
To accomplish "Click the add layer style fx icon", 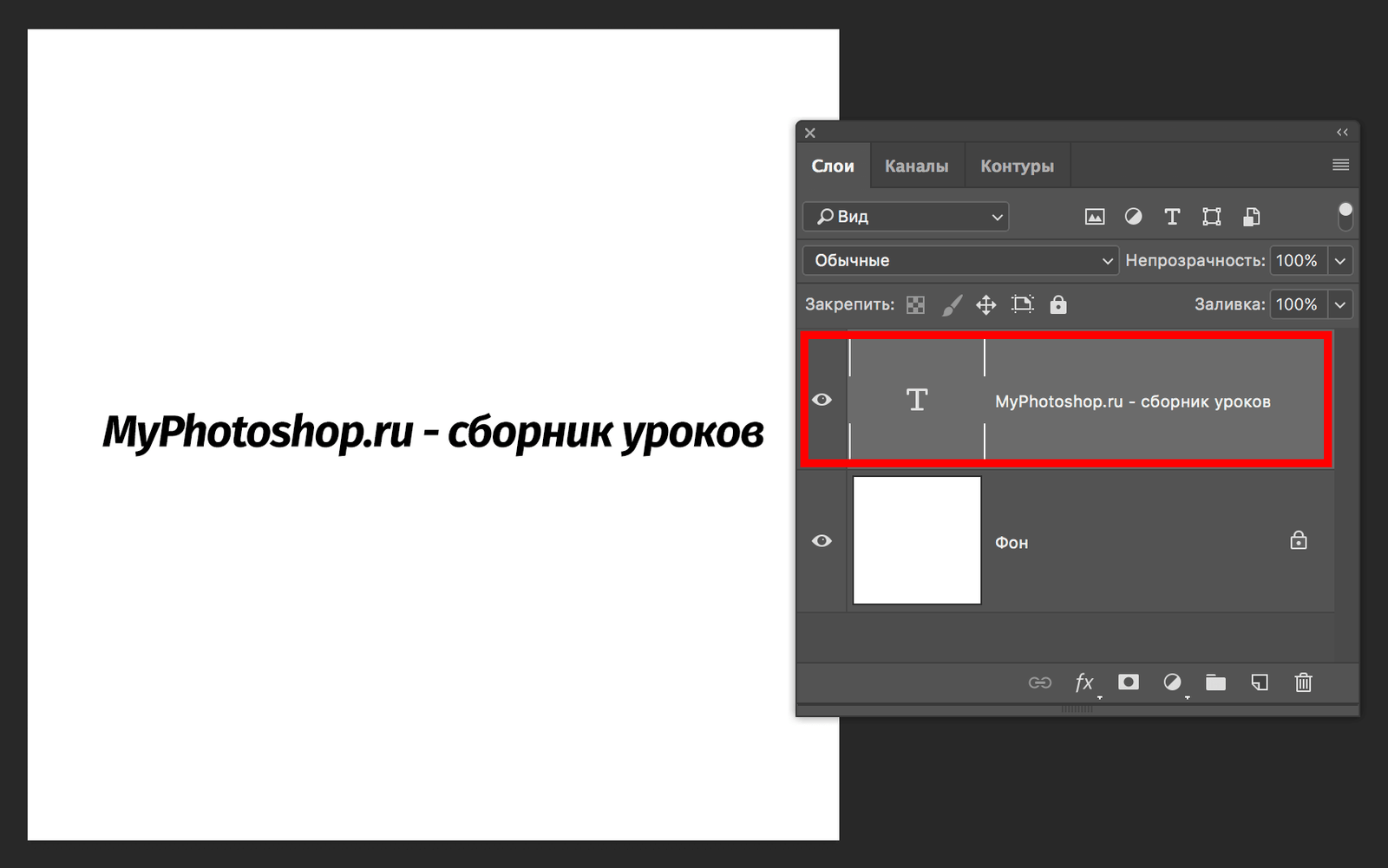I will (x=1084, y=682).
